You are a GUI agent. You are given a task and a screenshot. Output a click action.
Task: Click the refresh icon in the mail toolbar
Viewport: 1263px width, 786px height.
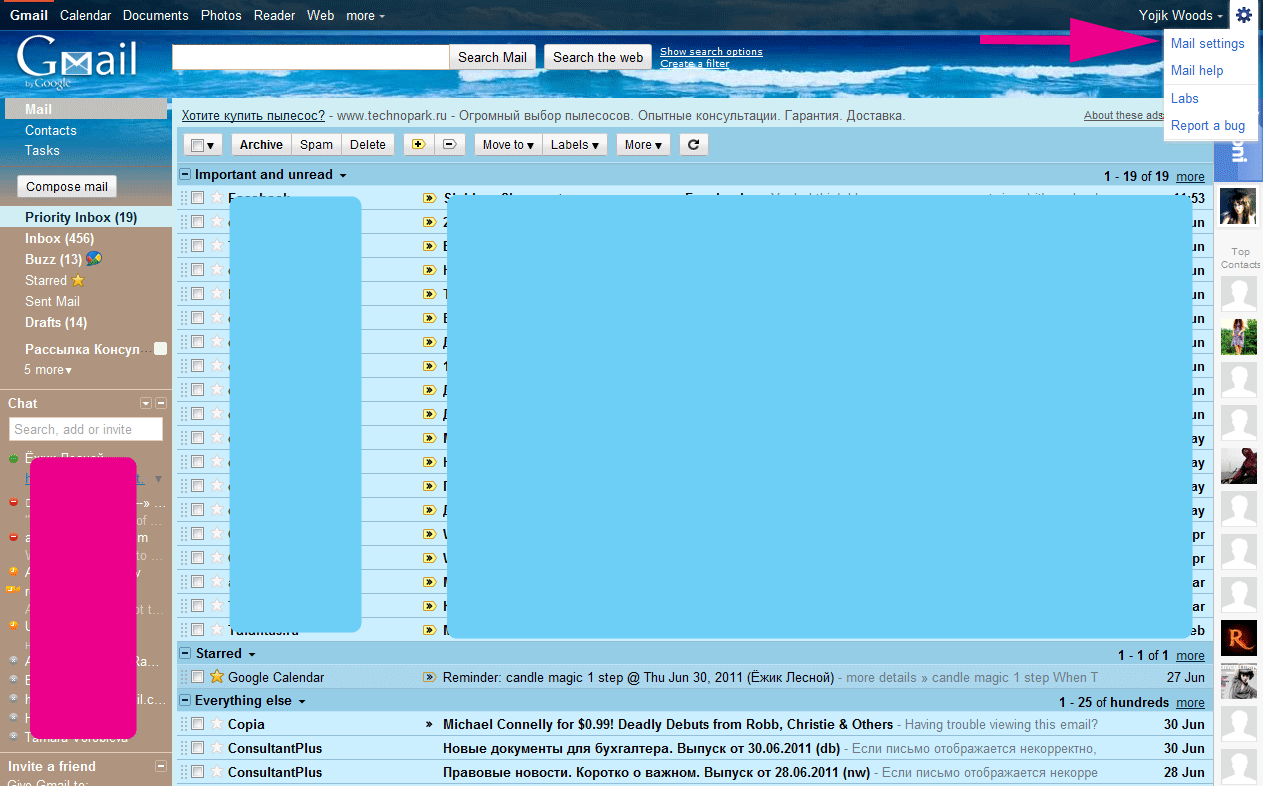(694, 144)
